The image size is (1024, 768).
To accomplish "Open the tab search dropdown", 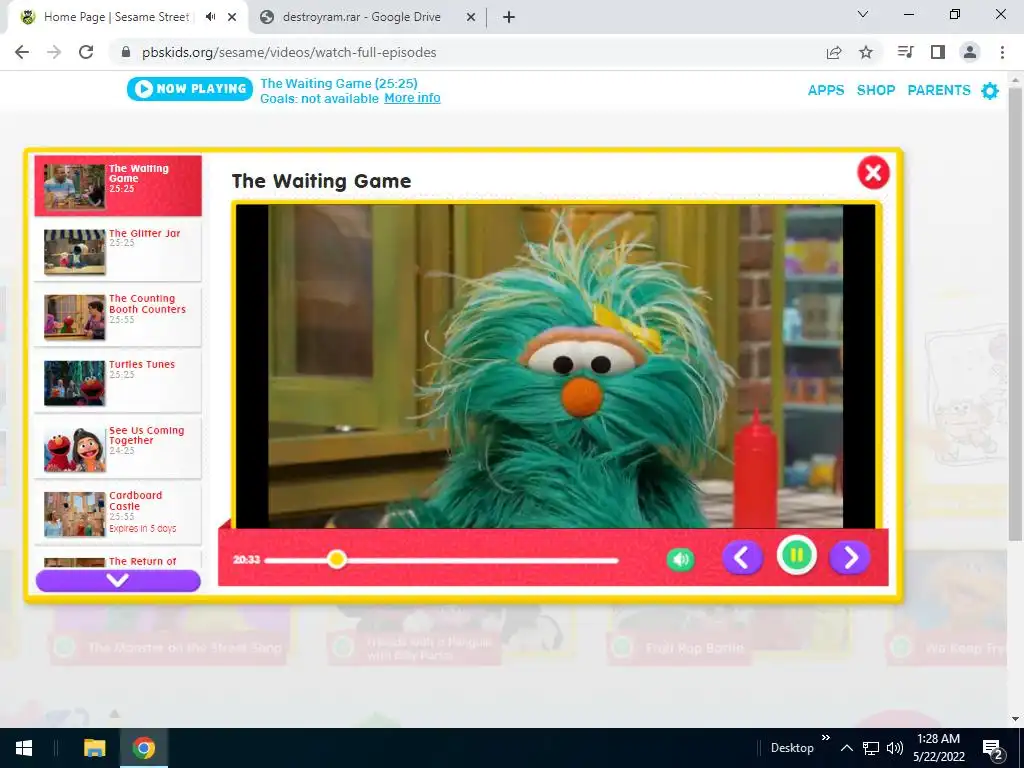I will 863,14.
